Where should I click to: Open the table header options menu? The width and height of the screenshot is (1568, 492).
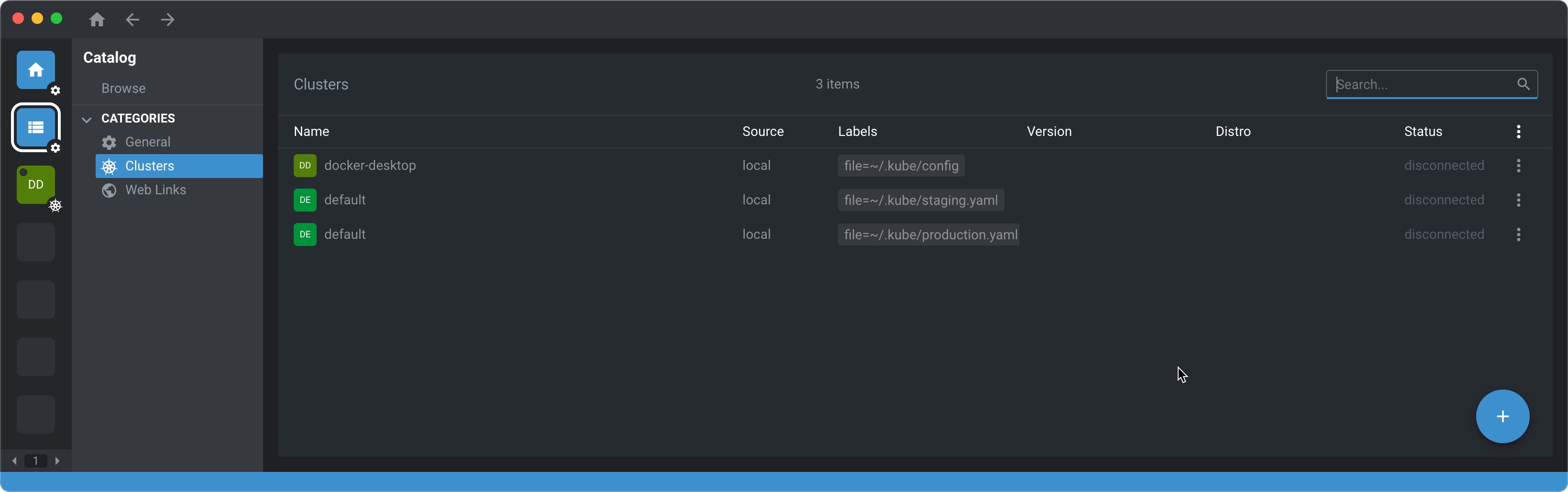point(1519,132)
